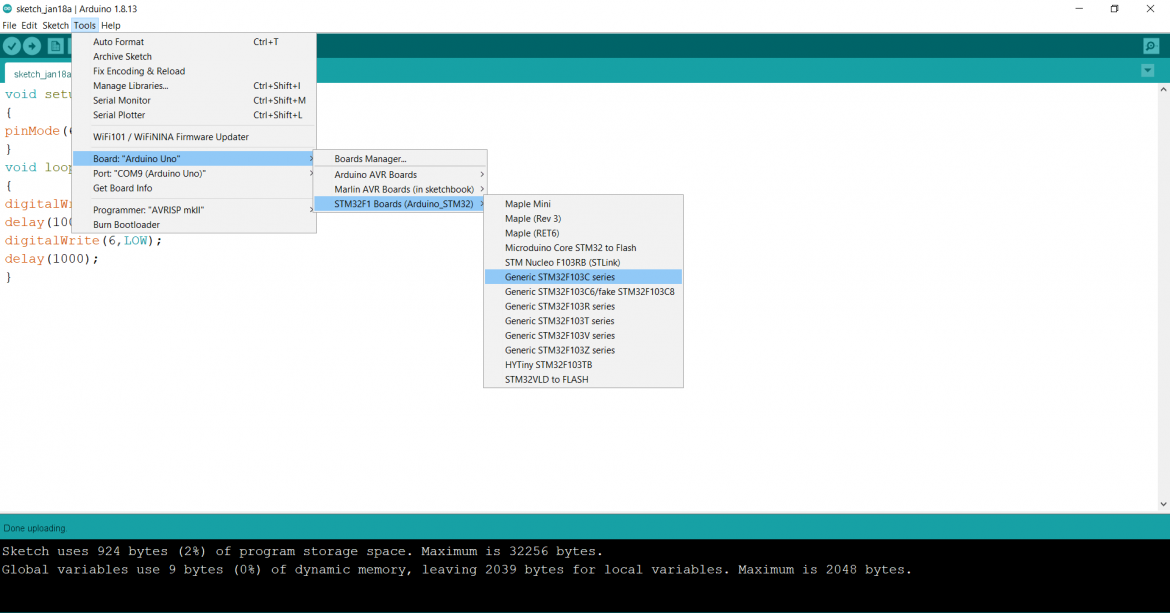Screen dimensions: 1170x613
Task: Click the New sketch toolbar icon
Action: [56, 46]
